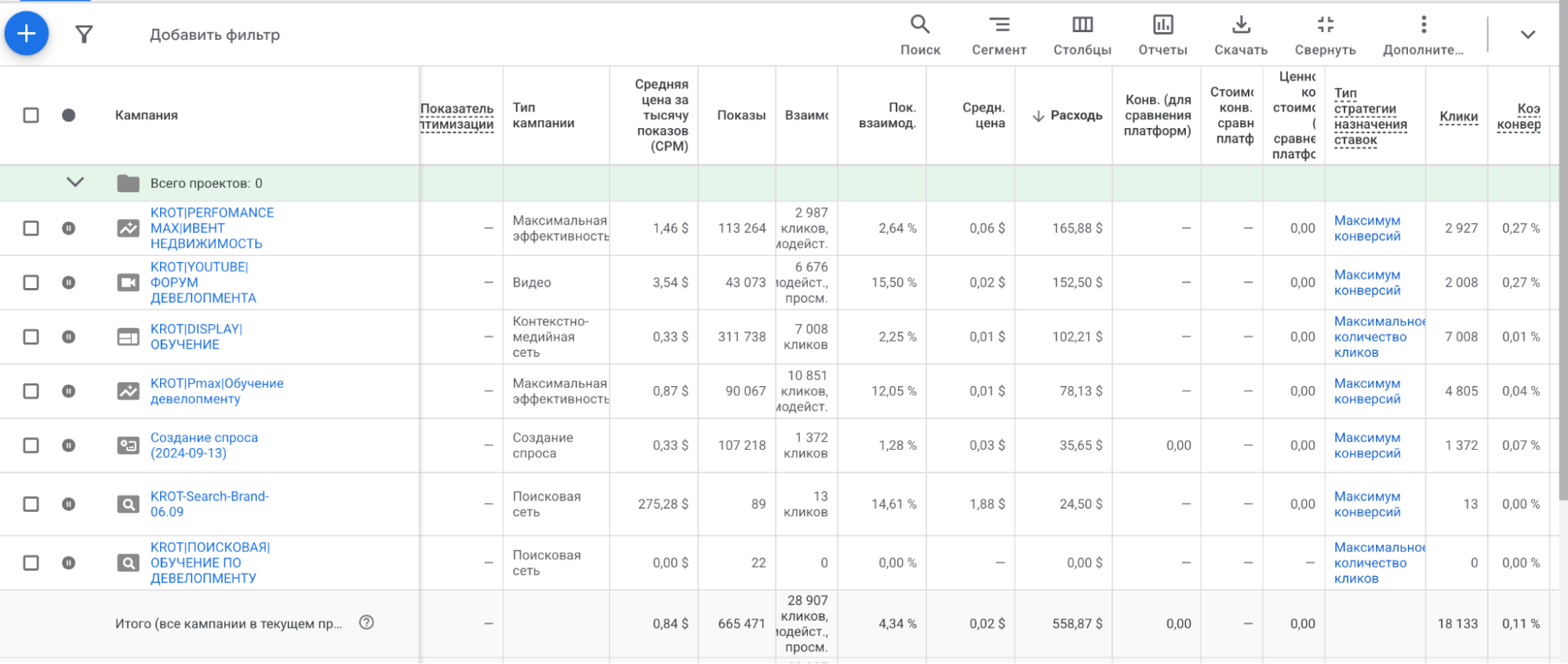This screenshot has height=664, width=1568.
Task: Check the KROT-Search-Brand-06.09 row checkbox
Action: tap(31, 504)
